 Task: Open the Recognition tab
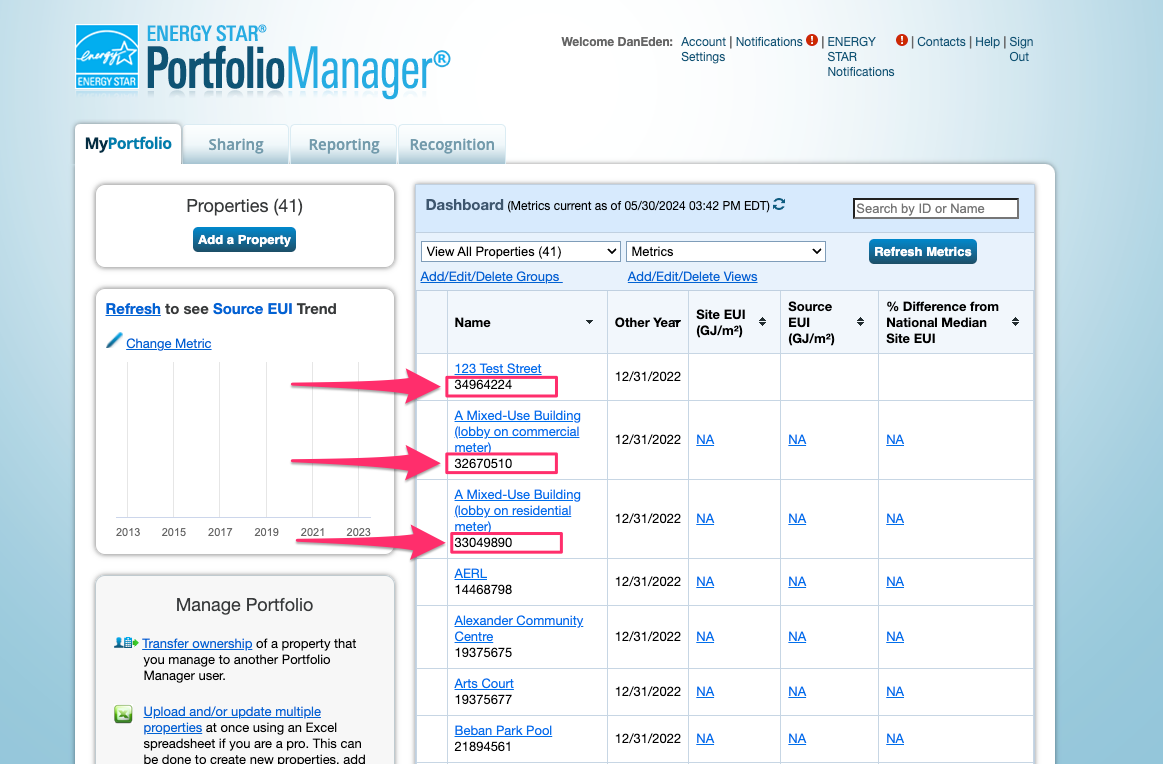[452, 145]
